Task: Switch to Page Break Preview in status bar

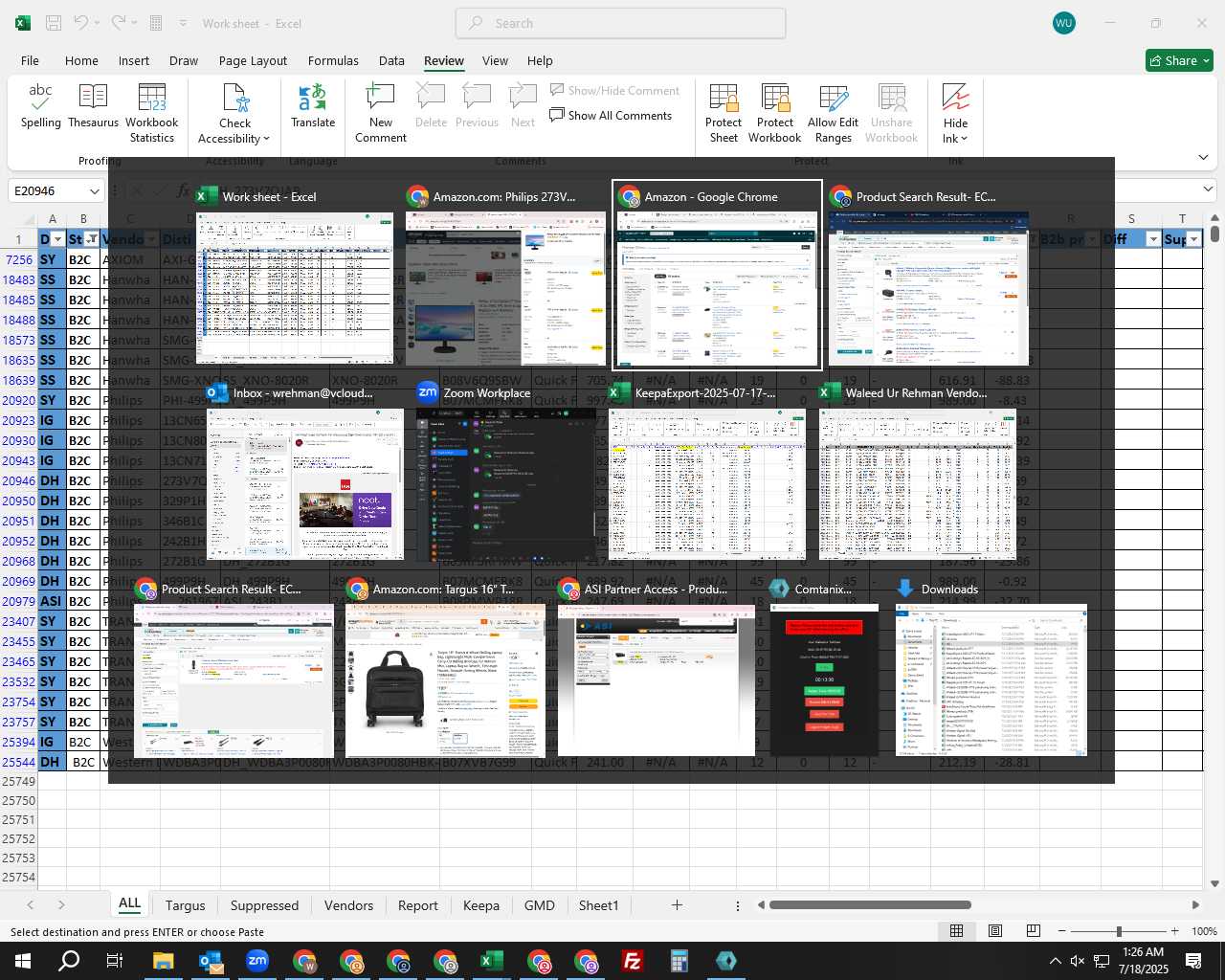Action: coord(1033,931)
